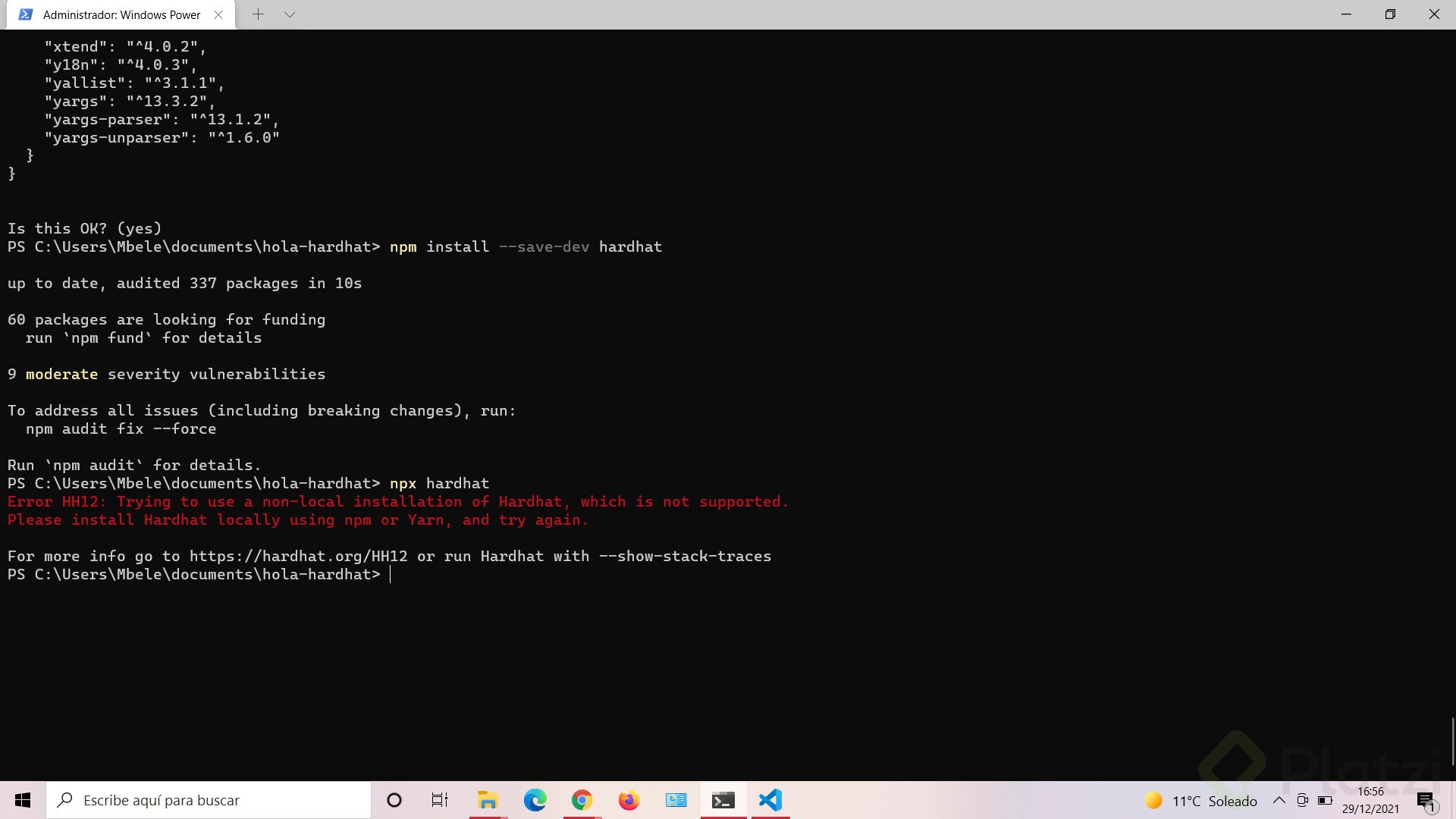The image size is (1456, 819).
Task: Switch to Visual Studio Code
Action: tap(770, 800)
